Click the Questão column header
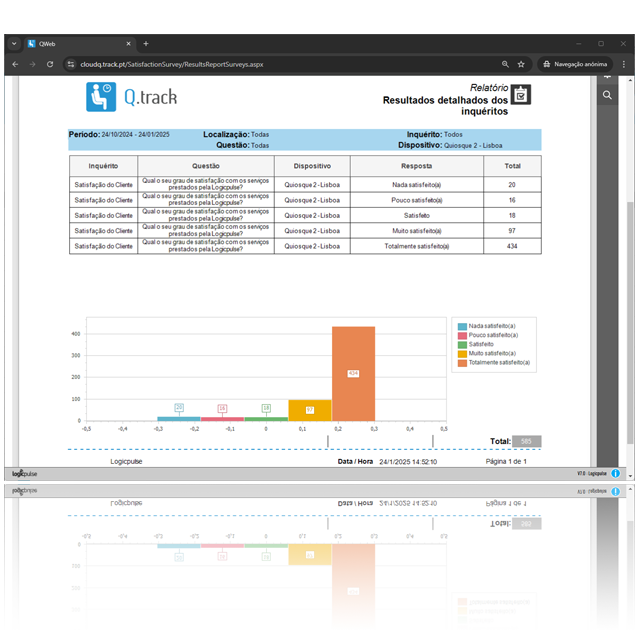 pos(206,166)
